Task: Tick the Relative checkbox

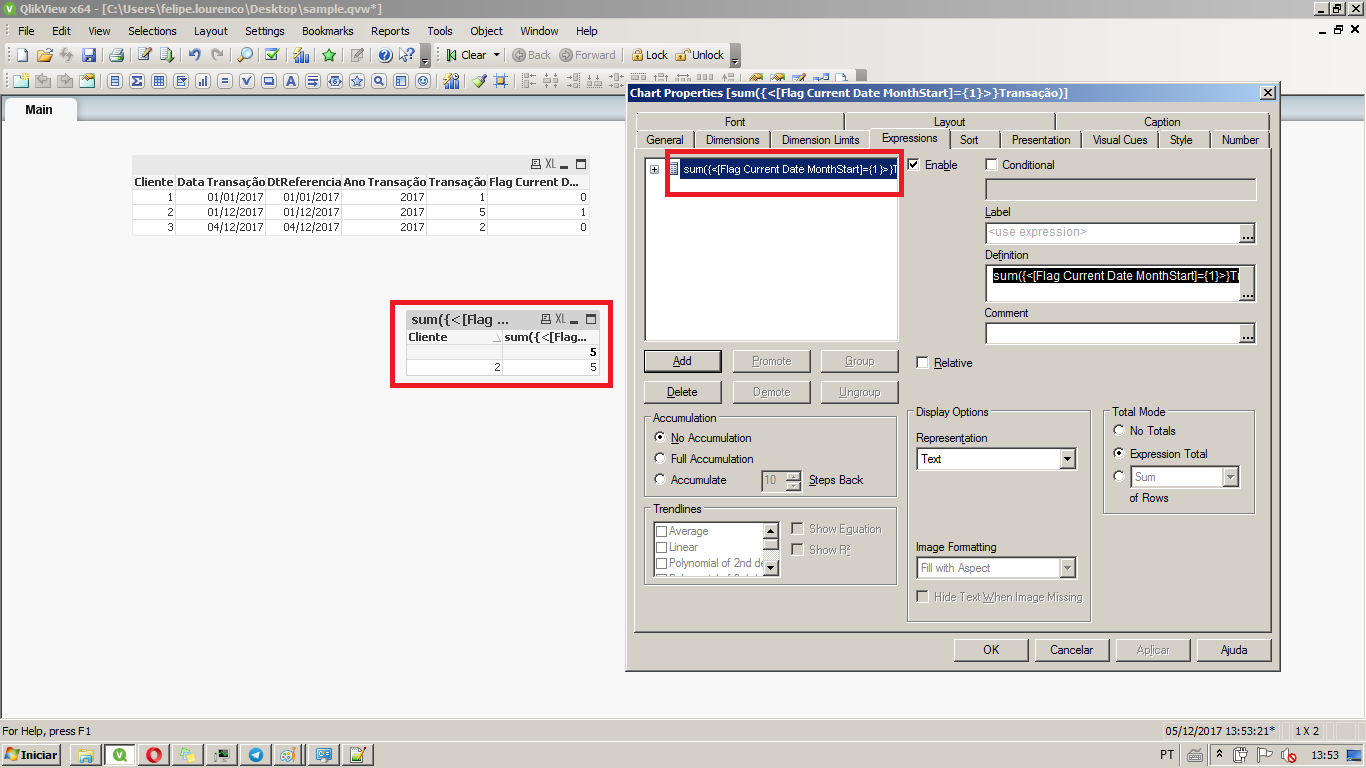Action: [x=922, y=363]
